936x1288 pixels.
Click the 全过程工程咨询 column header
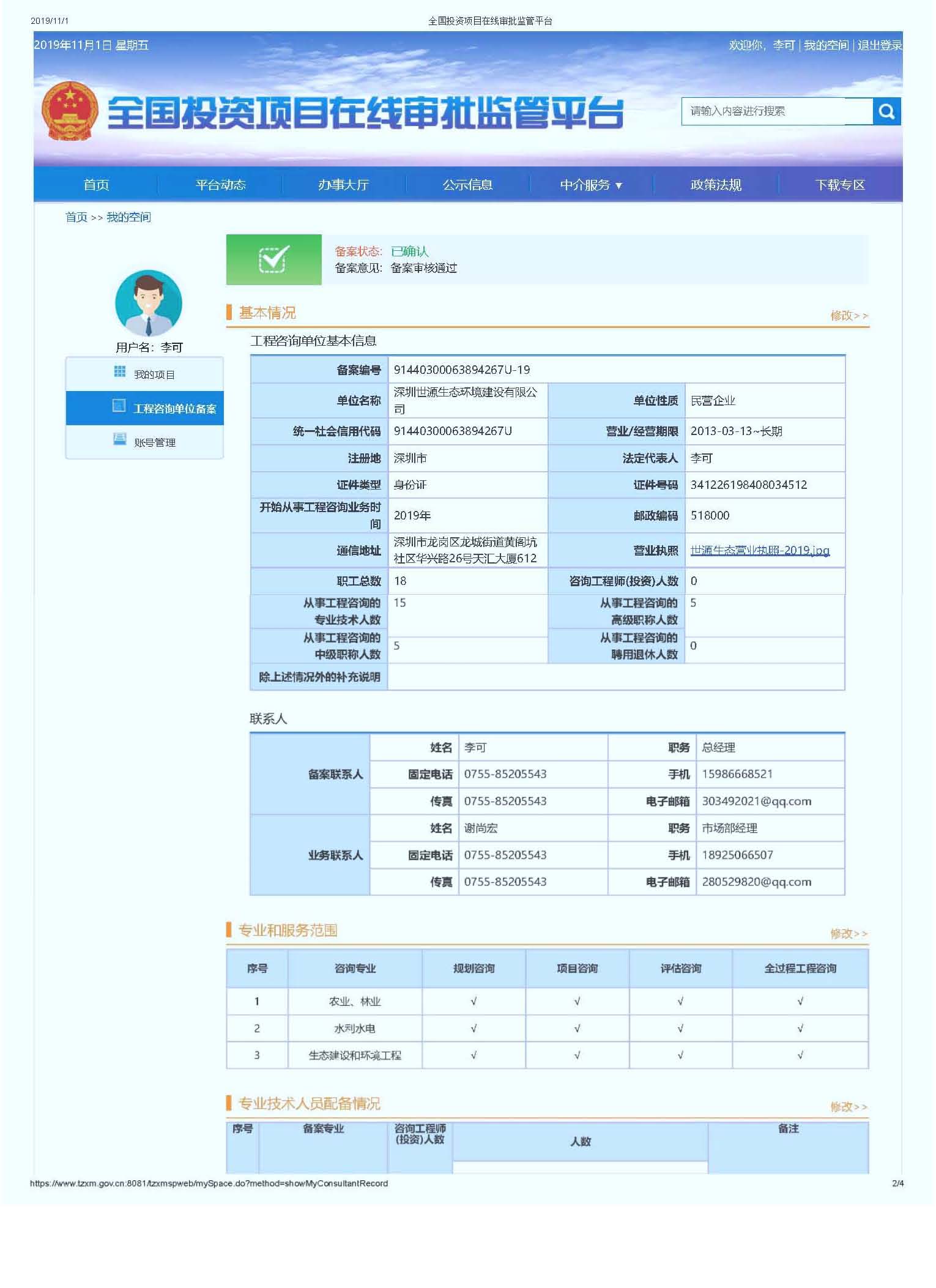[x=800, y=969]
